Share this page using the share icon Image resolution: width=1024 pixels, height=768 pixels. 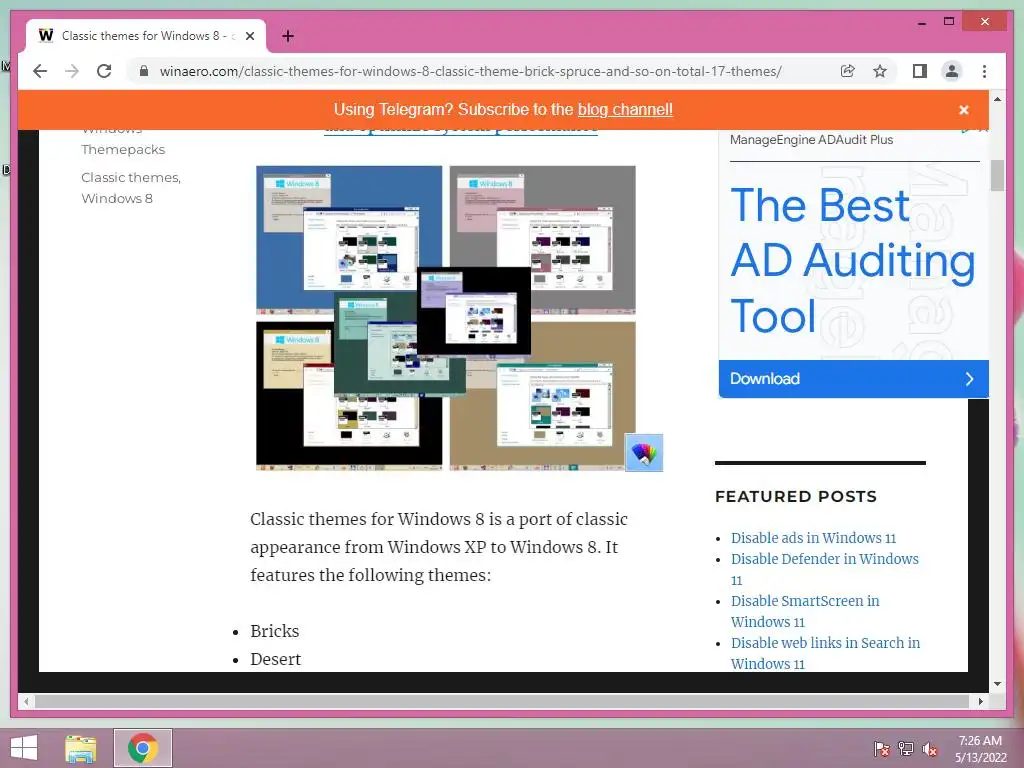point(848,71)
